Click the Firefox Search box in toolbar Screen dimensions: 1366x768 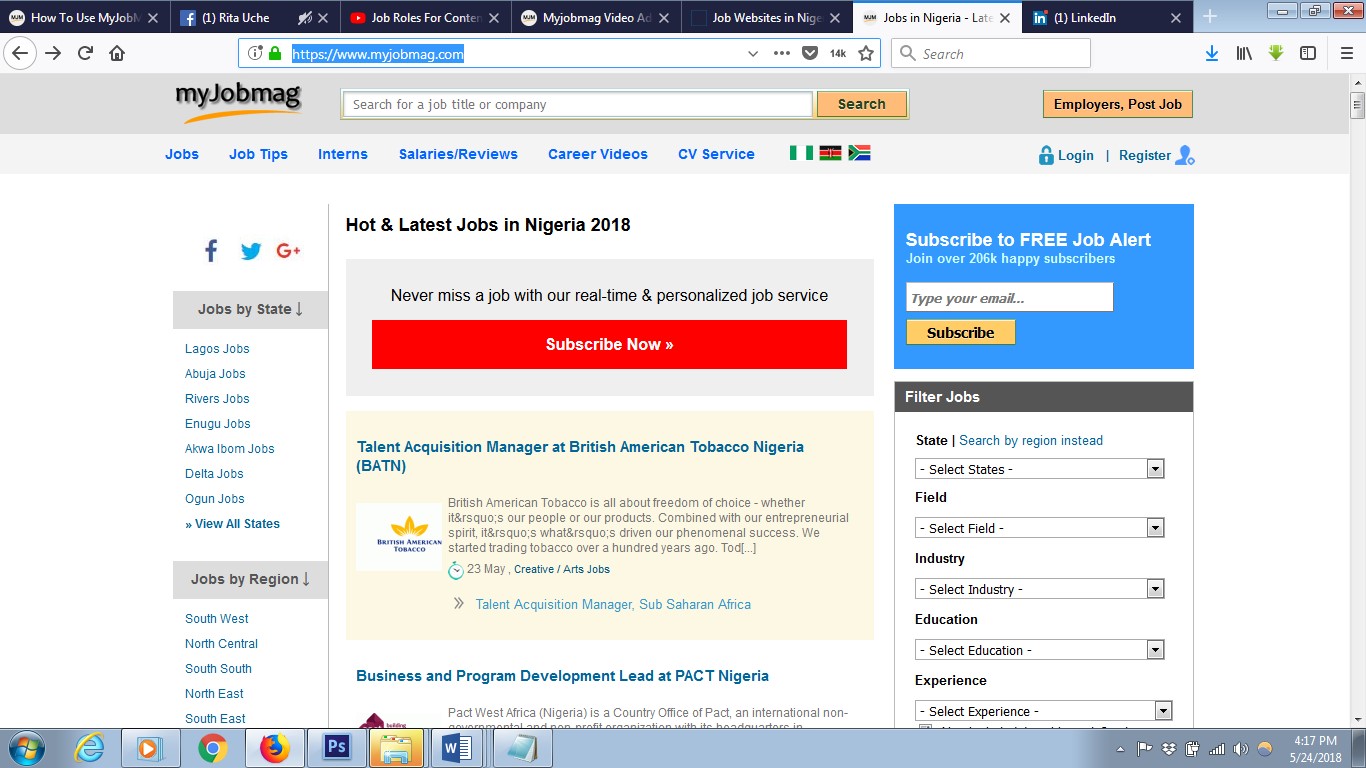pos(991,53)
